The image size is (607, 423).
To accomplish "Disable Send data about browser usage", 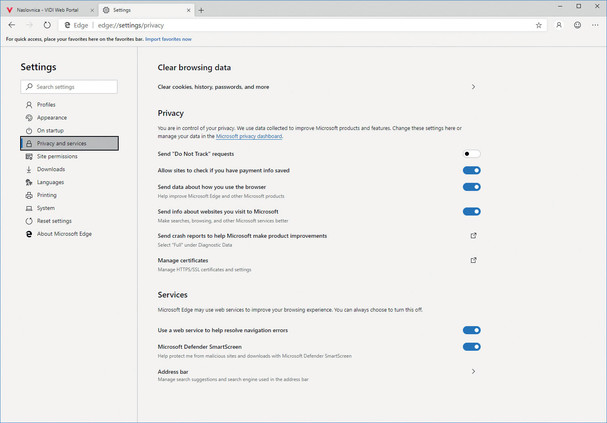I will pos(472,187).
